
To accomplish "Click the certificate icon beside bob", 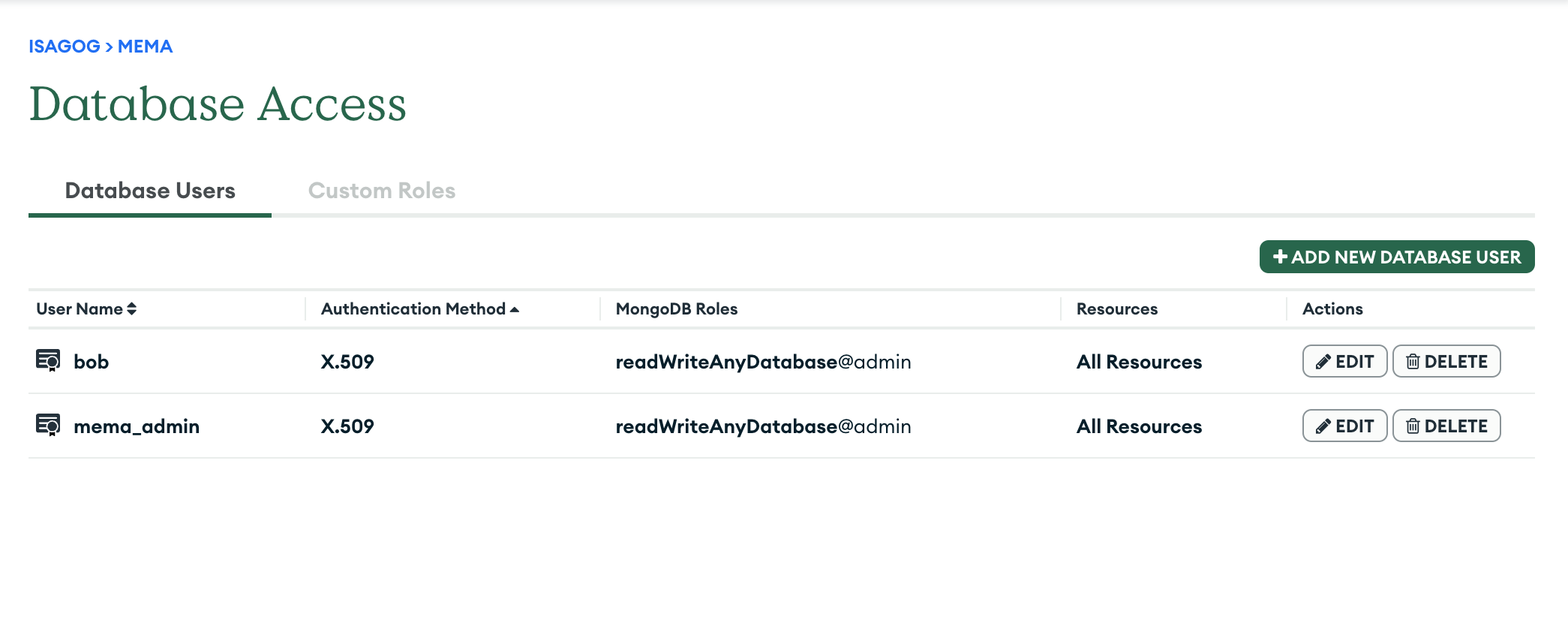I will (x=48, y=360).
